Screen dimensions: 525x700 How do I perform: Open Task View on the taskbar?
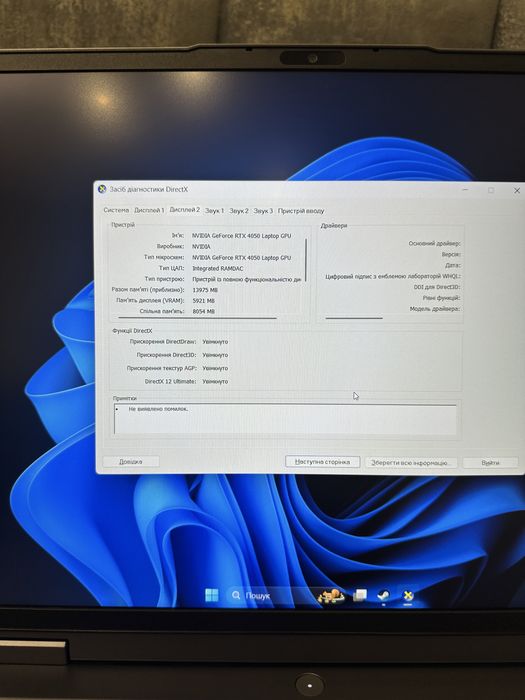(x=360, y=595)
